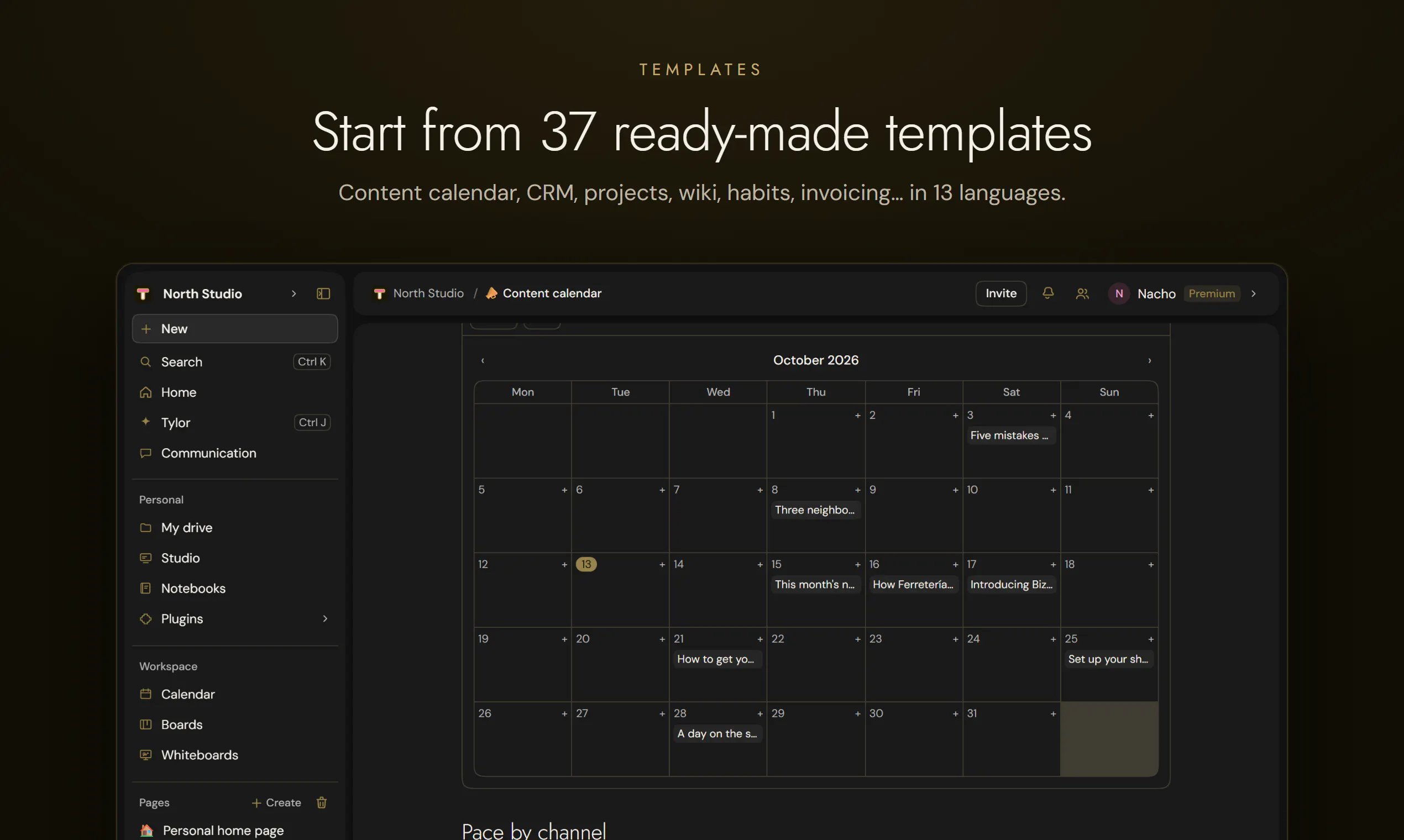The image size is (1404, 840).
Task: Open the Tylor assistant item
Action: [x=235, y=422]
